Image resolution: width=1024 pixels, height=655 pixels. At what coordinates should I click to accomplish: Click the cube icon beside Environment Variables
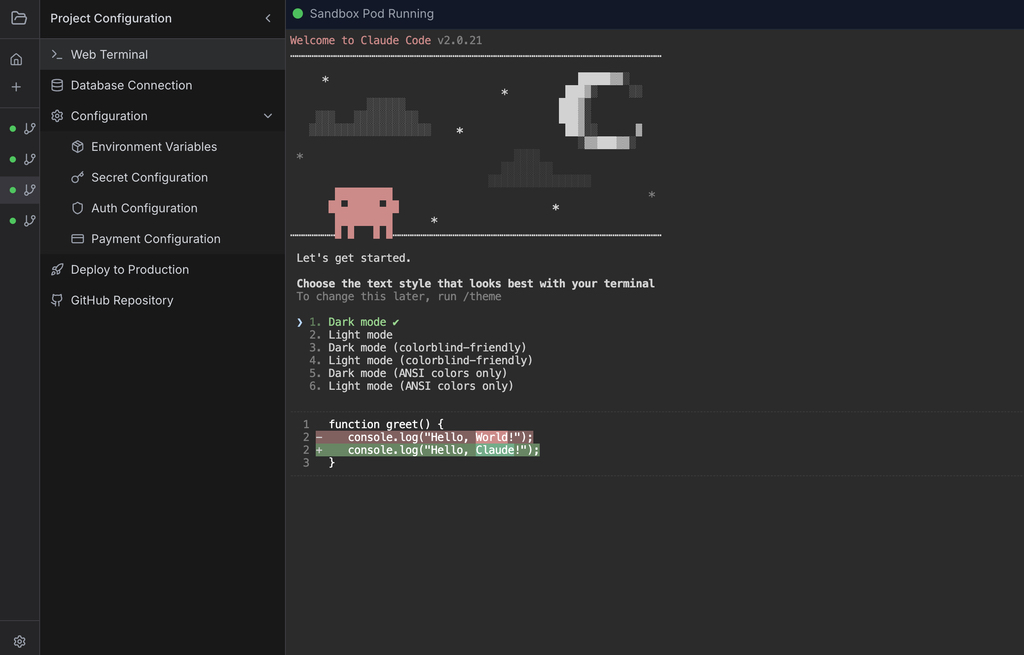click(78, 146)
